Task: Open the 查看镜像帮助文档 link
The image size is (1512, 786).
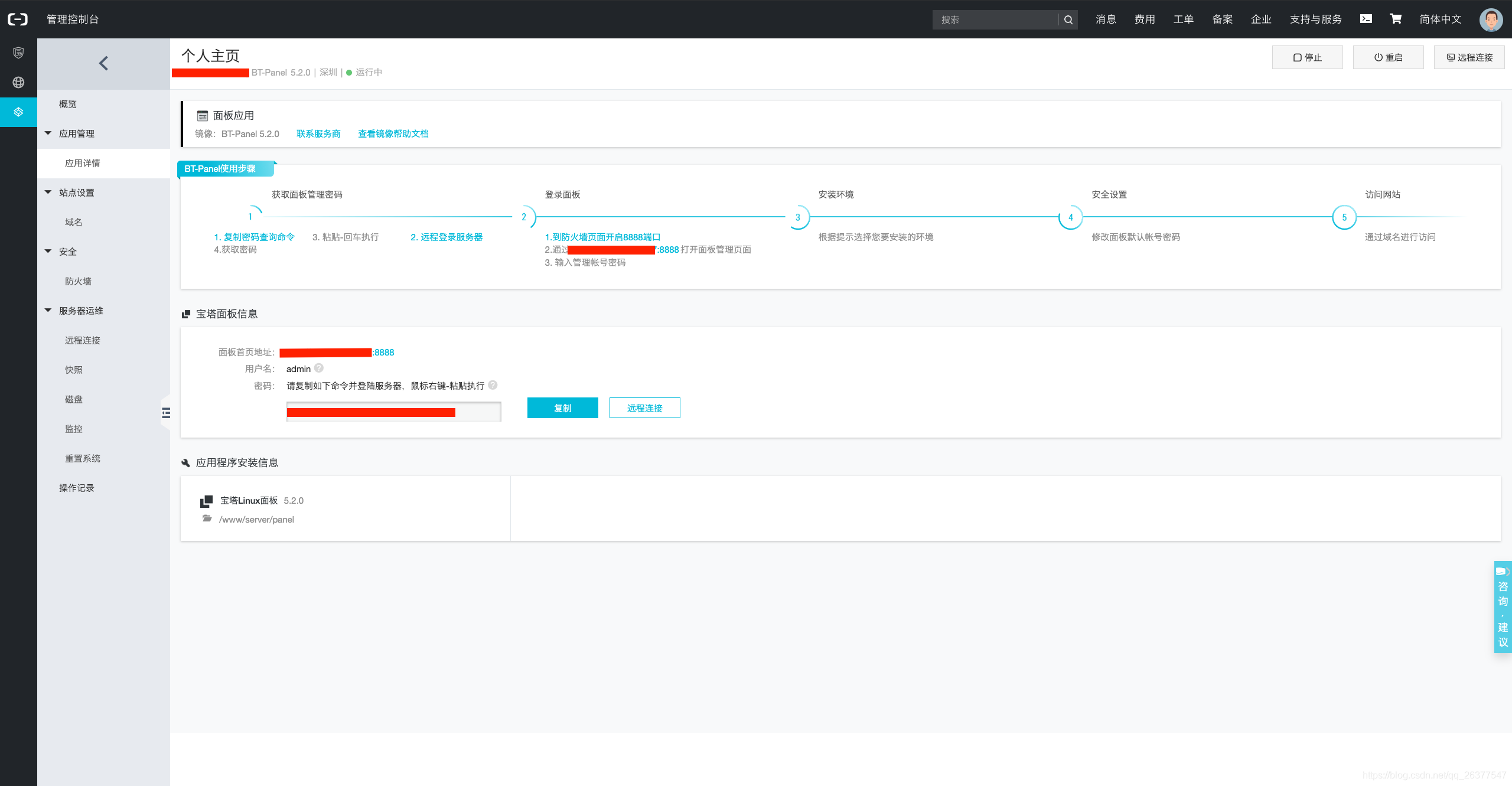Action: (393, 134)
